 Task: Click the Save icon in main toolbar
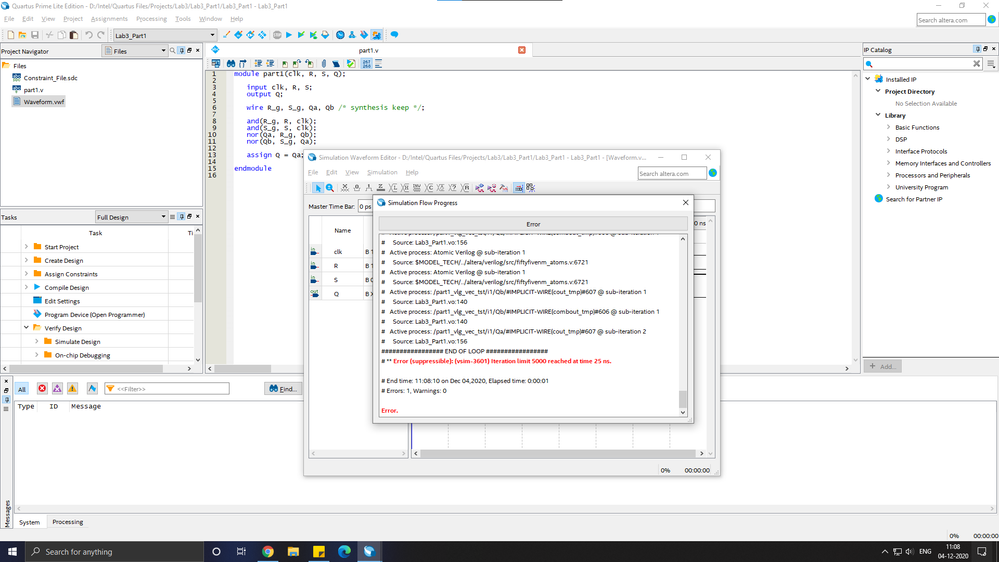pyautogui.click(x=35, y=35)
